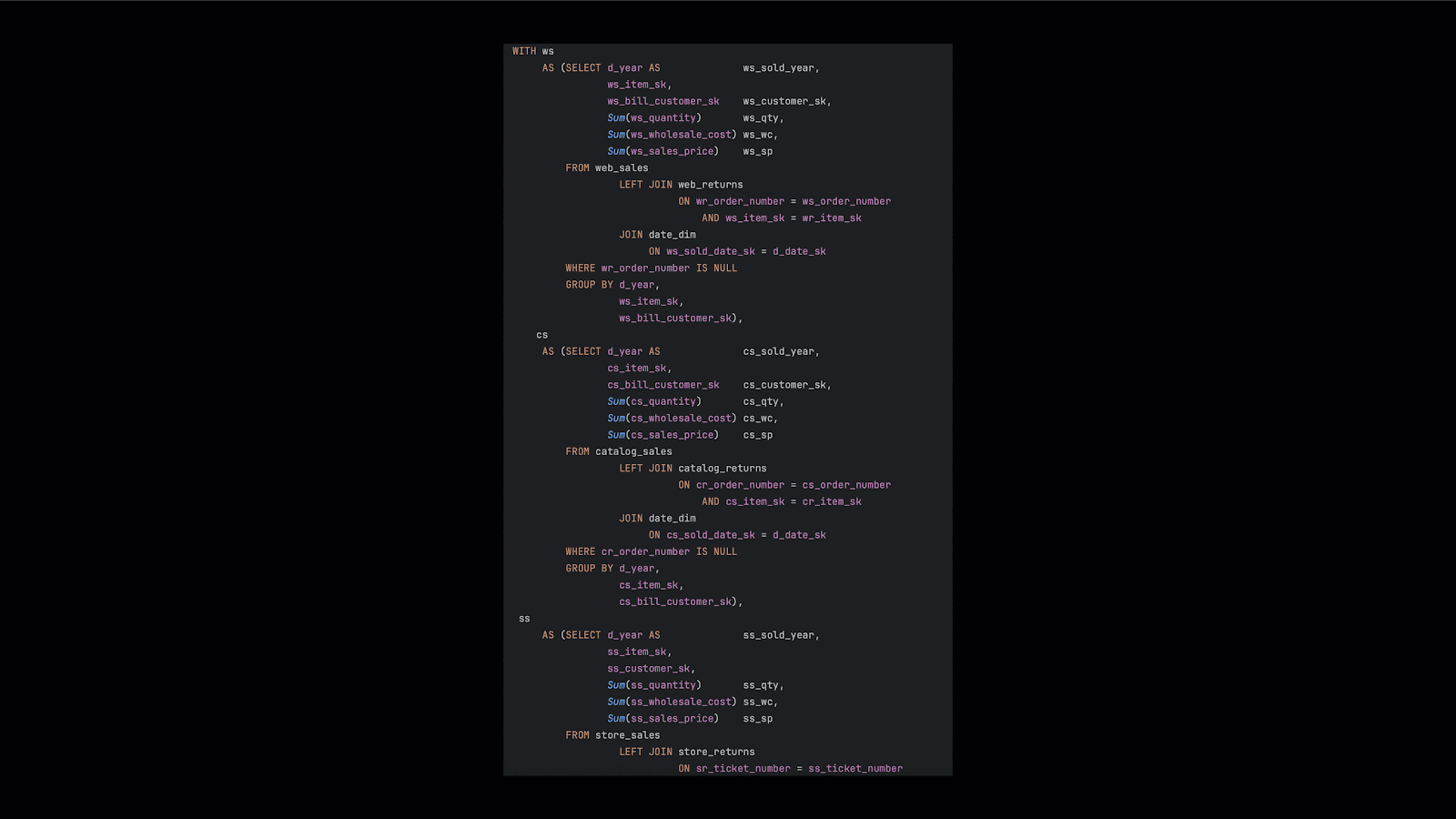Select the alias 'ss_qty,'
Viewport: 1456px width, 819px height.
(763, 685)
